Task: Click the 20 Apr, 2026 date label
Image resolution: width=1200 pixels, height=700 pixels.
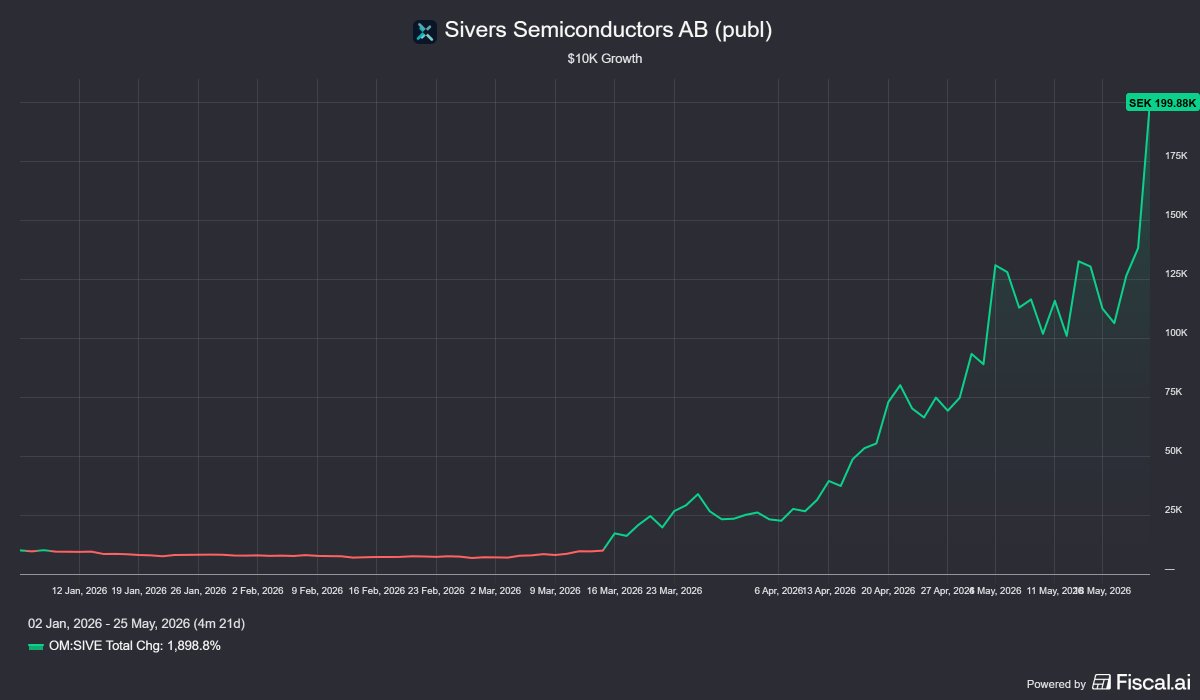Action: pyautogui.click(x=888, y=591)
